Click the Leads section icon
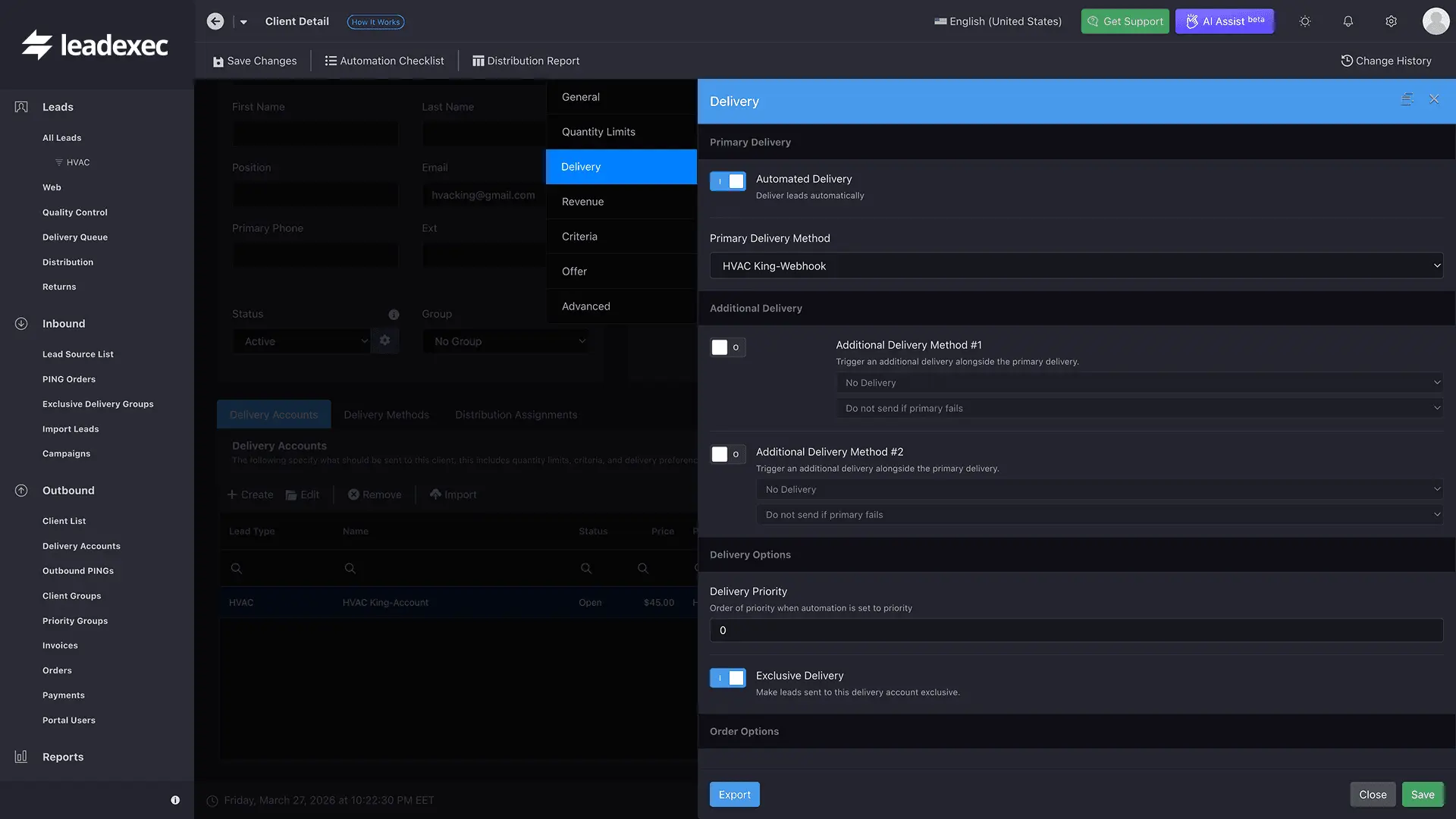 tap(21, 107)
